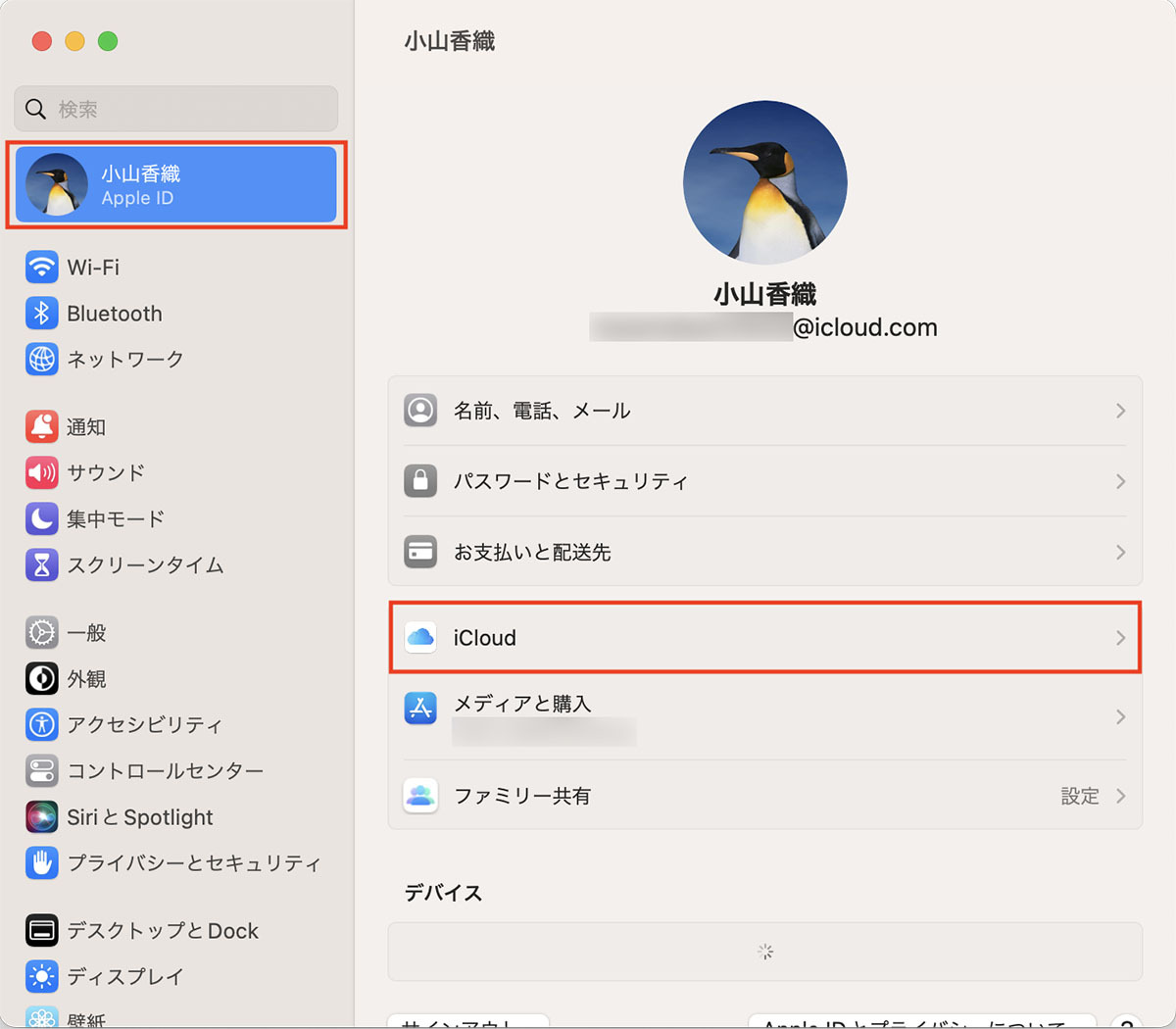Open the お支払いと配送先 label

(532, 553)
